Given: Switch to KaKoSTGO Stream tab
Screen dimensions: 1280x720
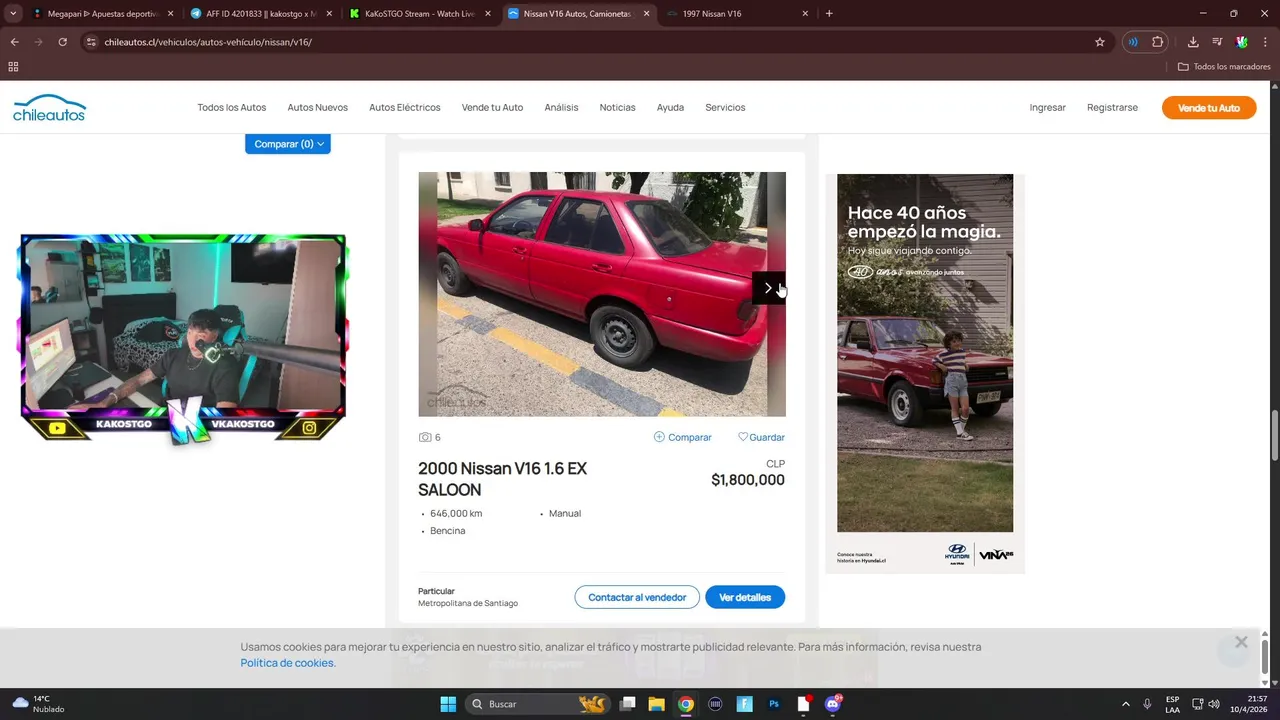Looking at the screenshot, I should [x=419, y=13].
